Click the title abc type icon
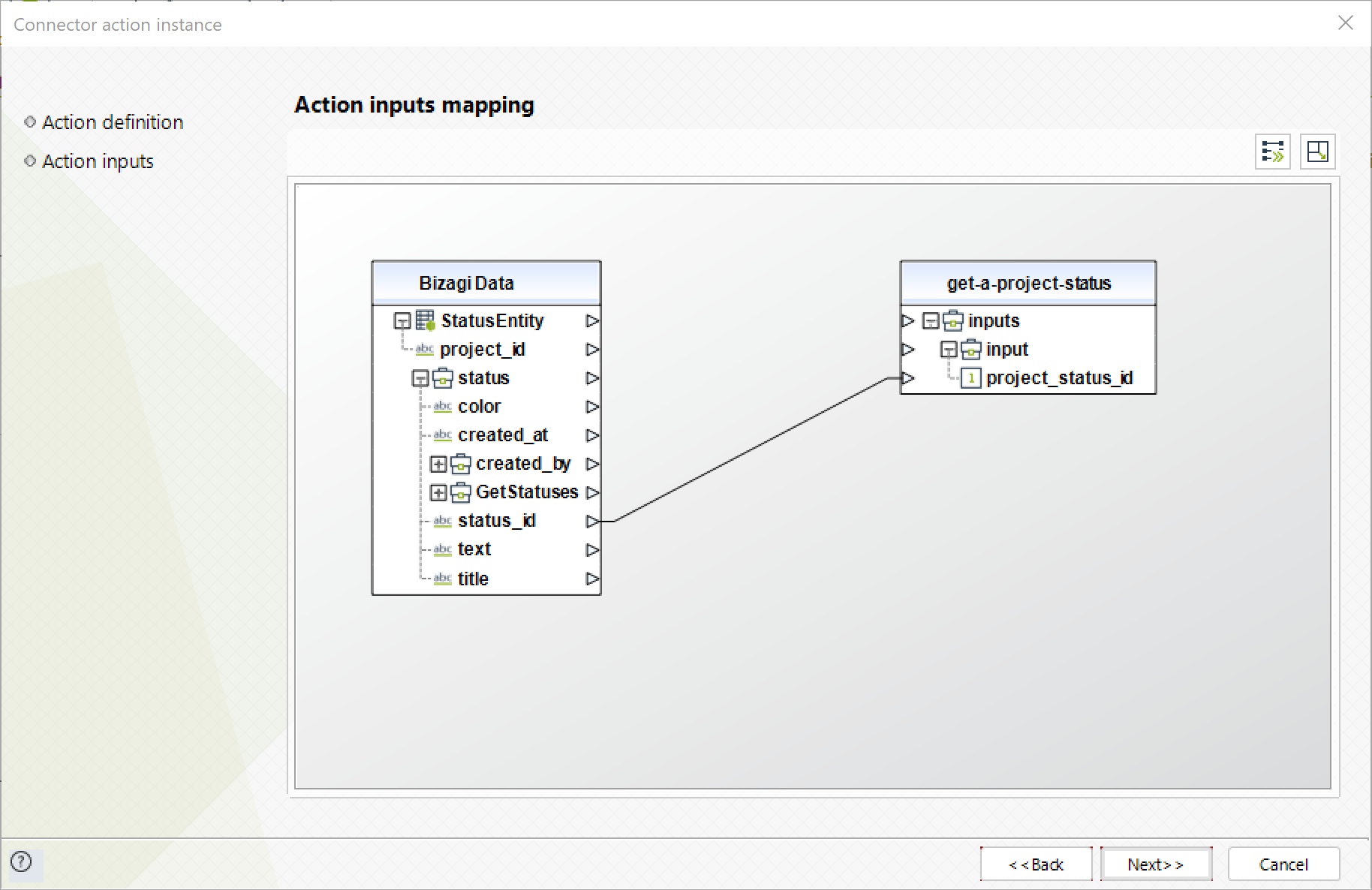Viewport: 1372px width, 890px height. coord(443,579)
